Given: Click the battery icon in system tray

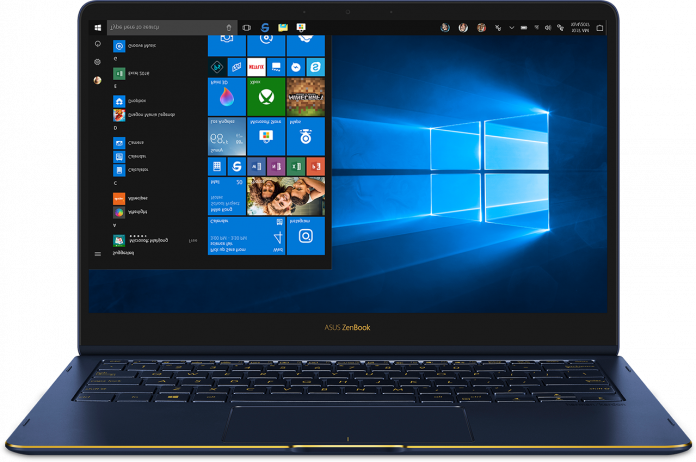Looking at the screenshot, I should click(x=524, y=28).
